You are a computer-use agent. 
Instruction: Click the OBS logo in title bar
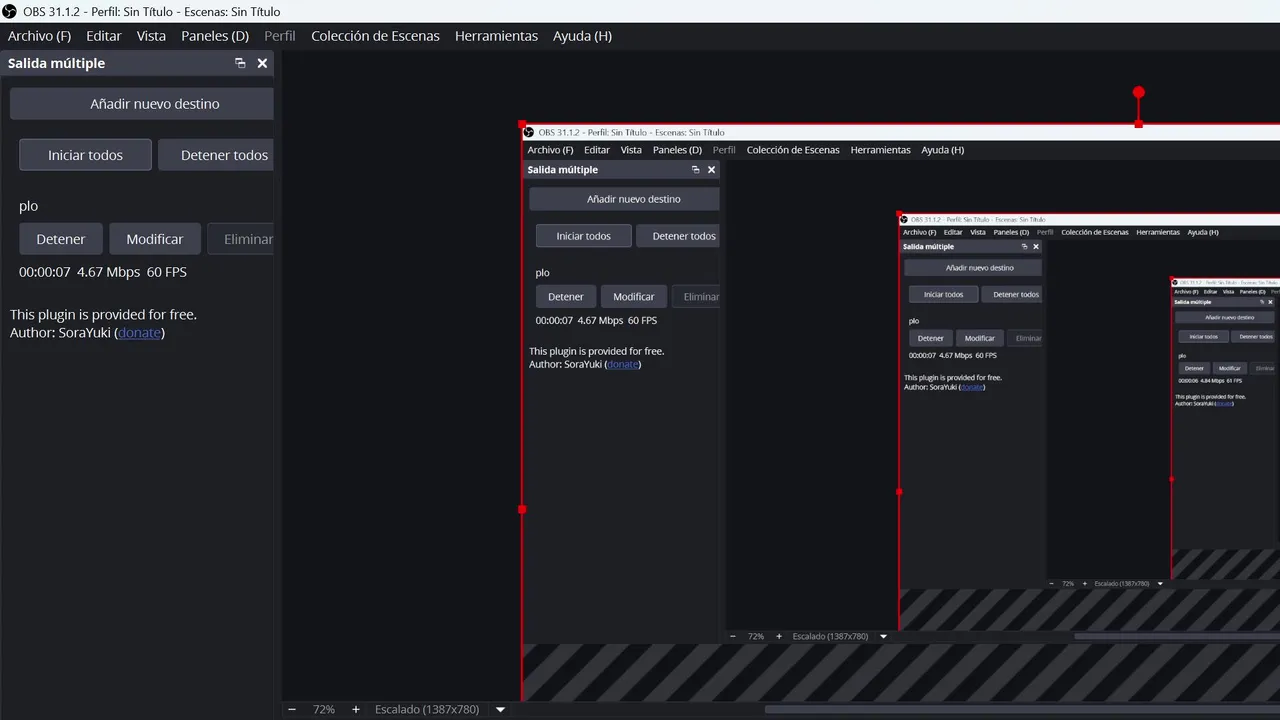pos(10,11)
